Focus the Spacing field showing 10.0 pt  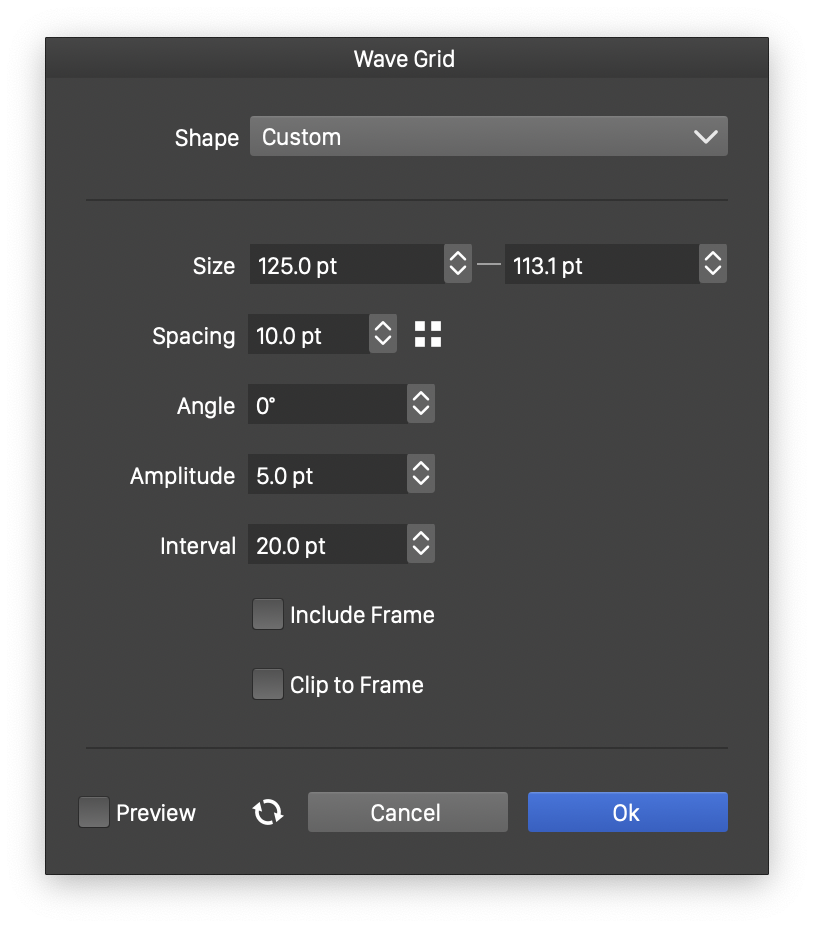point(308,335)
